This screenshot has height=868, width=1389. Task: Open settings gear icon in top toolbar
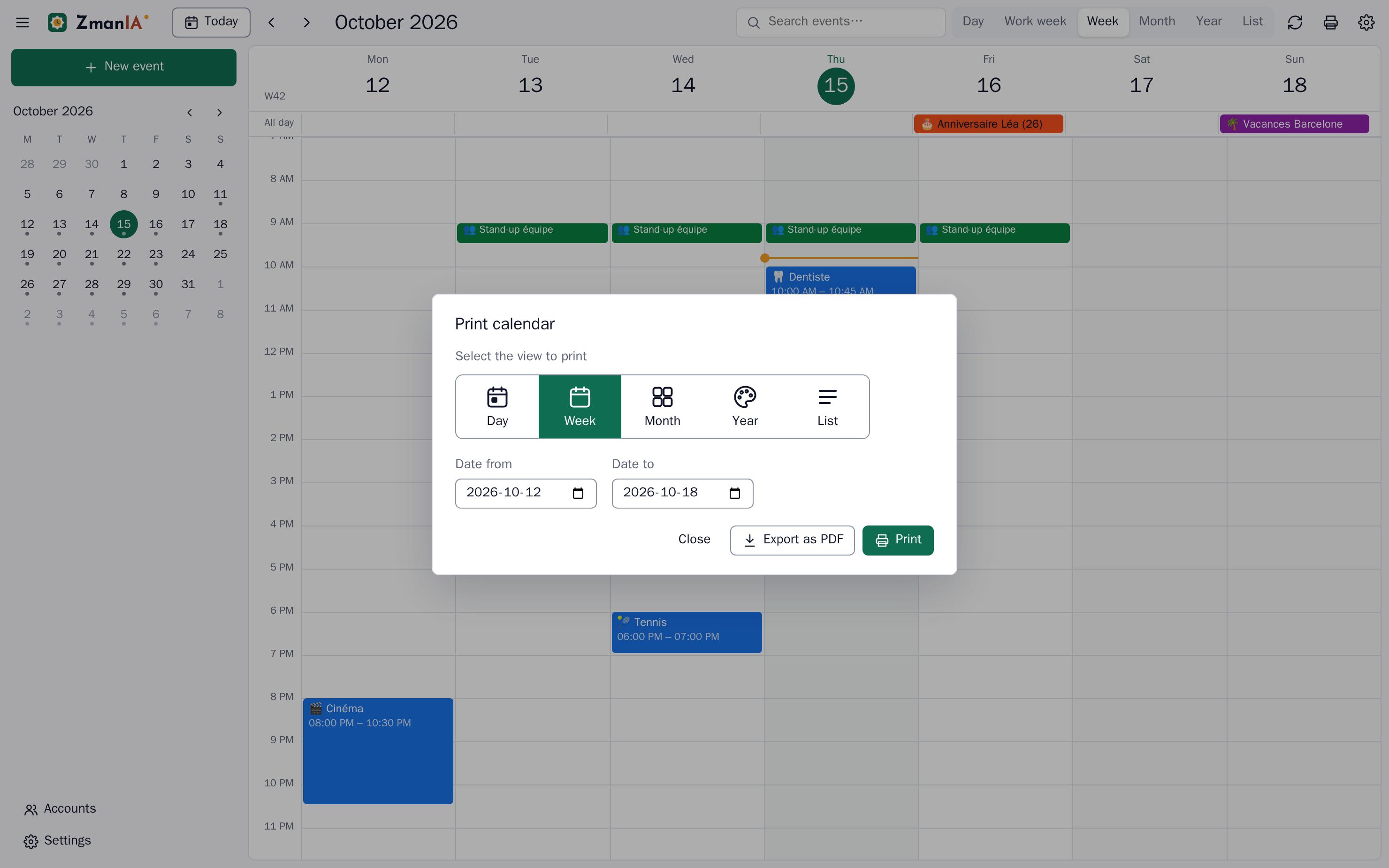point(1366,23)
